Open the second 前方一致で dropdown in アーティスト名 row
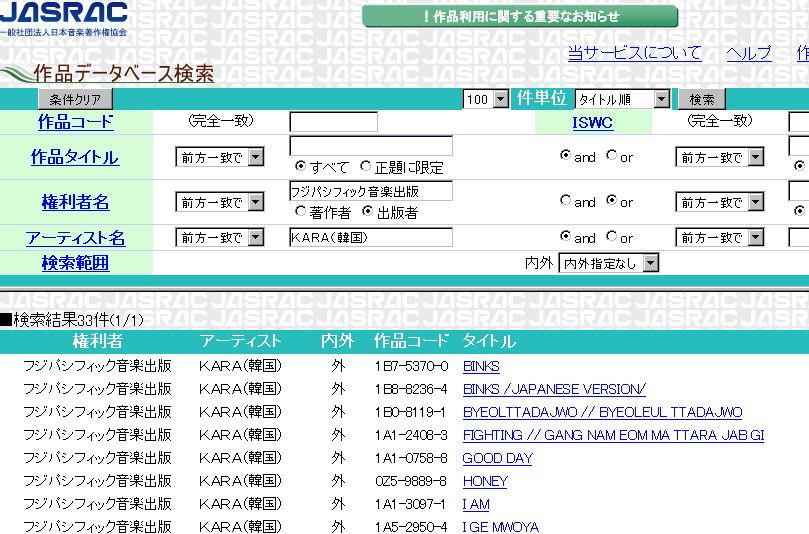 [x=719, y=237]
